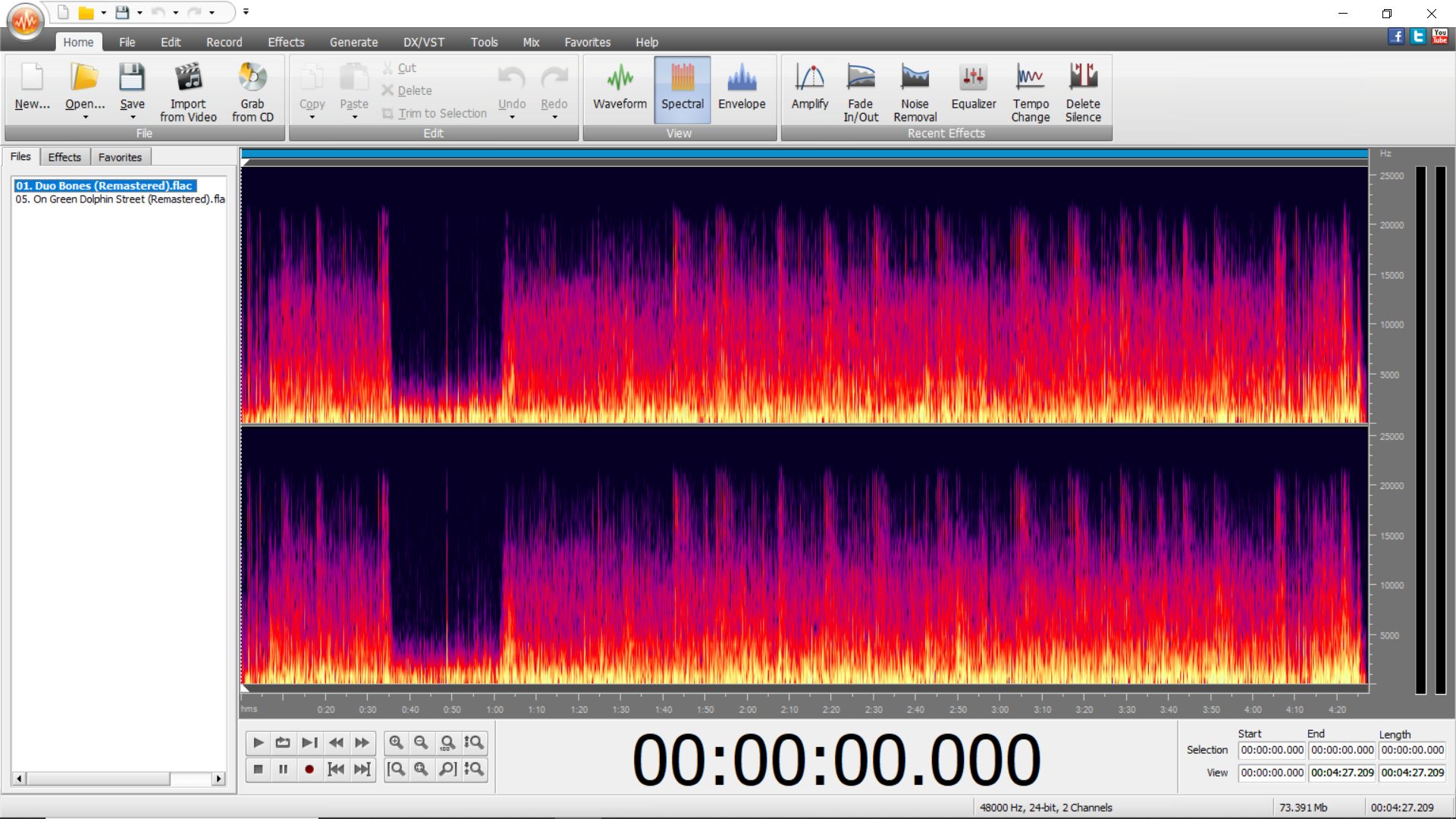Switch to Favorites panel tab
This screenshot has width=1456, height=819.
(x=120, y=157)
